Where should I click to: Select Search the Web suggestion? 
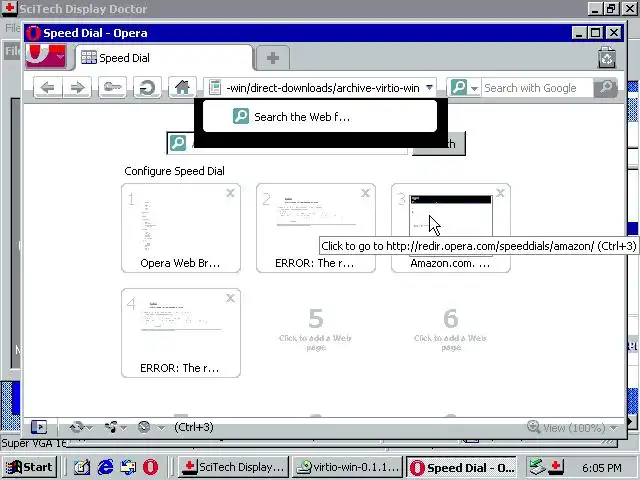pos(320,117)
